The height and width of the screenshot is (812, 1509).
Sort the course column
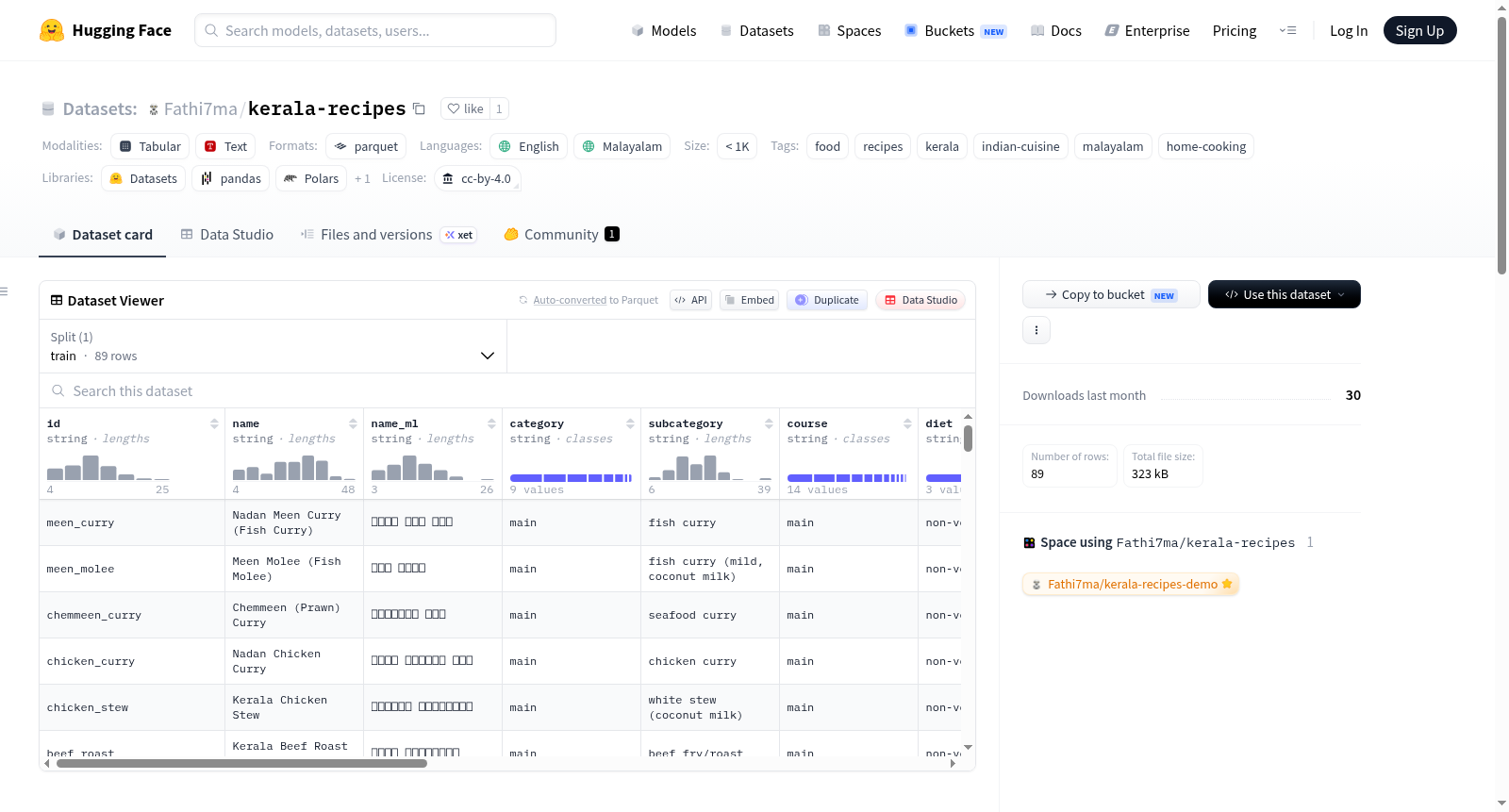coord(907,424)
